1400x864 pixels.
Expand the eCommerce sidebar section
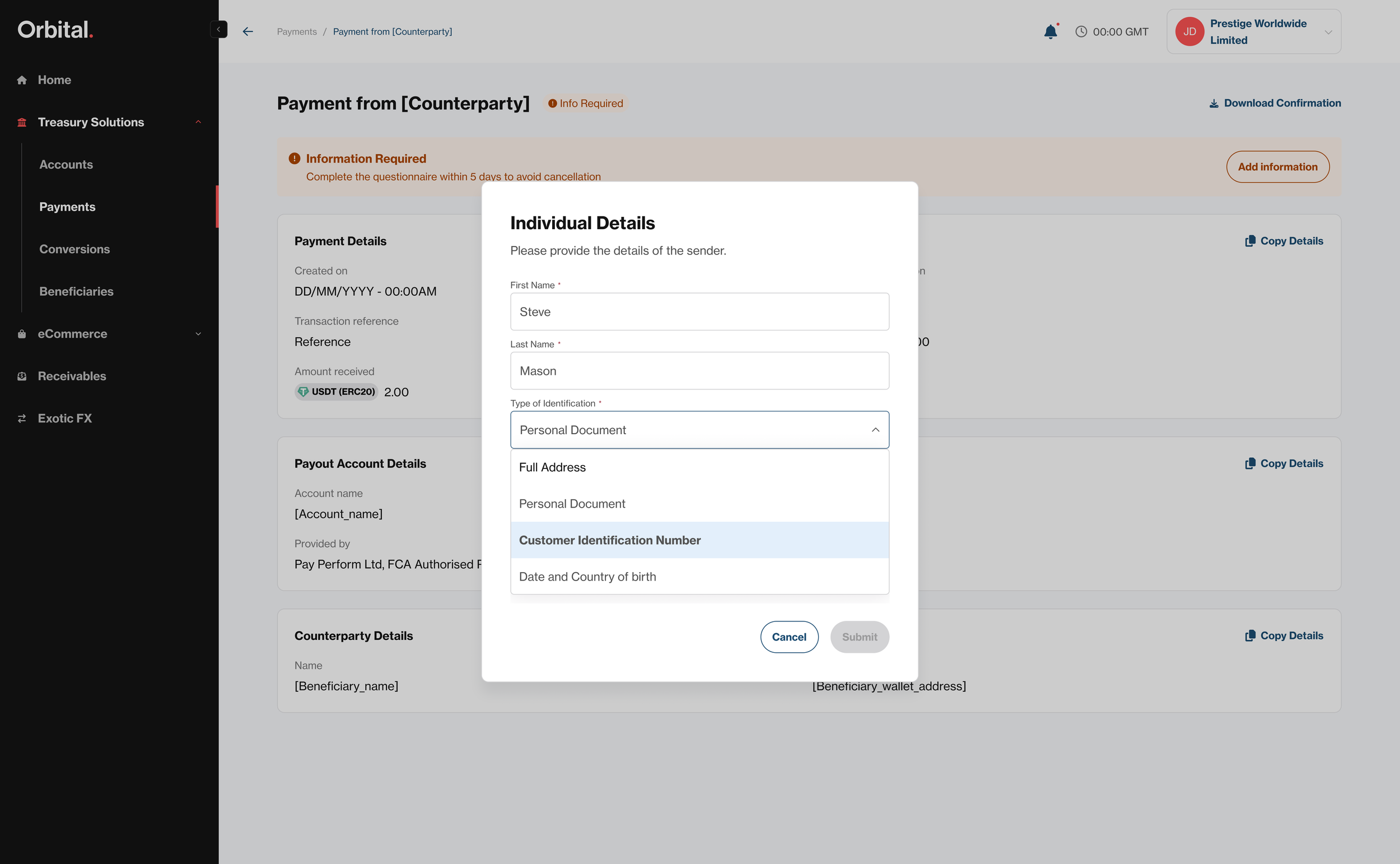(x=198, y=334)
